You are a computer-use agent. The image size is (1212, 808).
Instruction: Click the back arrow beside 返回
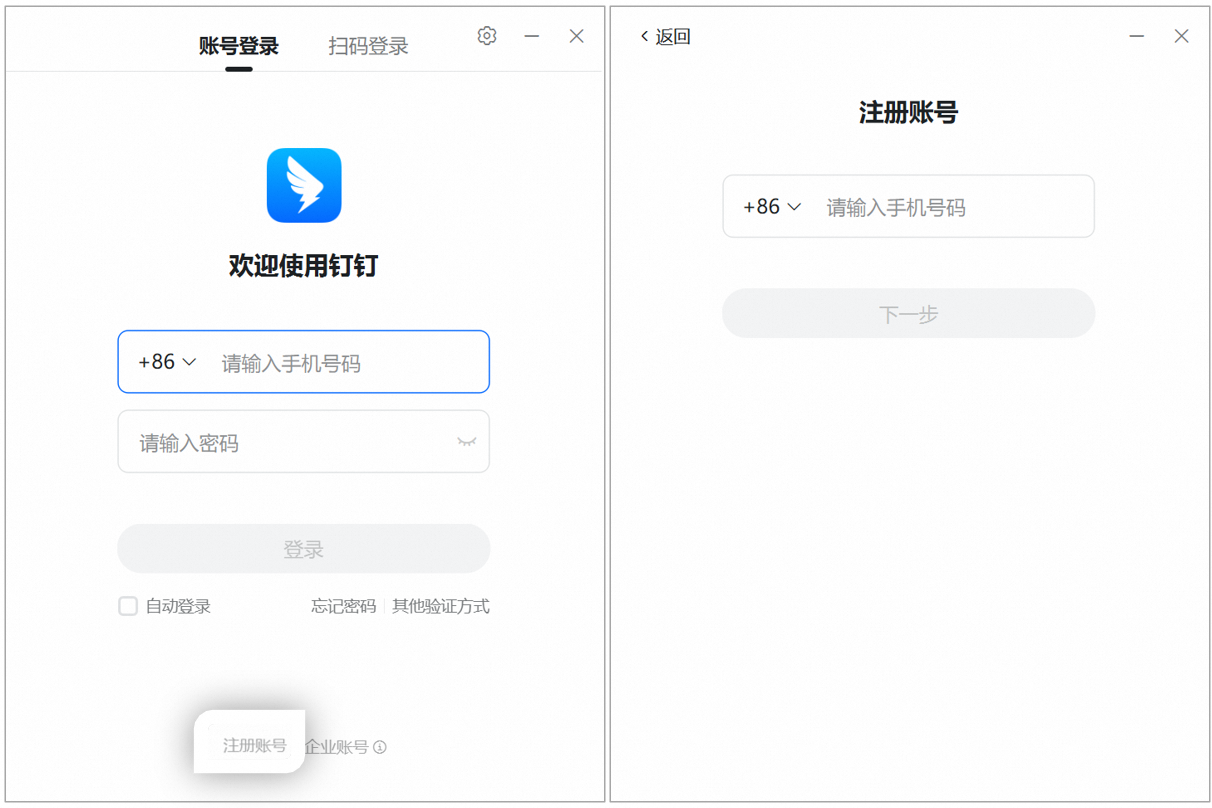coord(644,37)
